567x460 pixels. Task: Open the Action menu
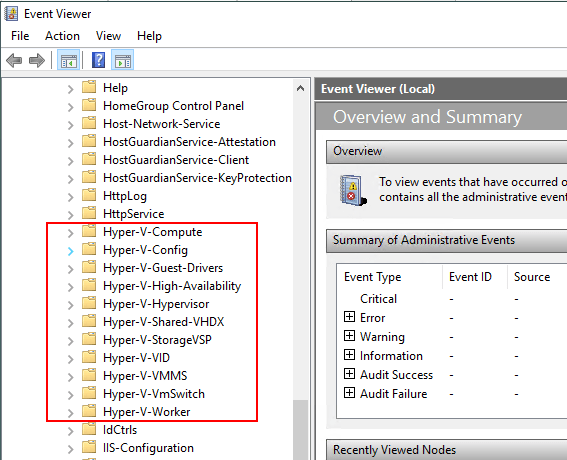pos(62,36)
